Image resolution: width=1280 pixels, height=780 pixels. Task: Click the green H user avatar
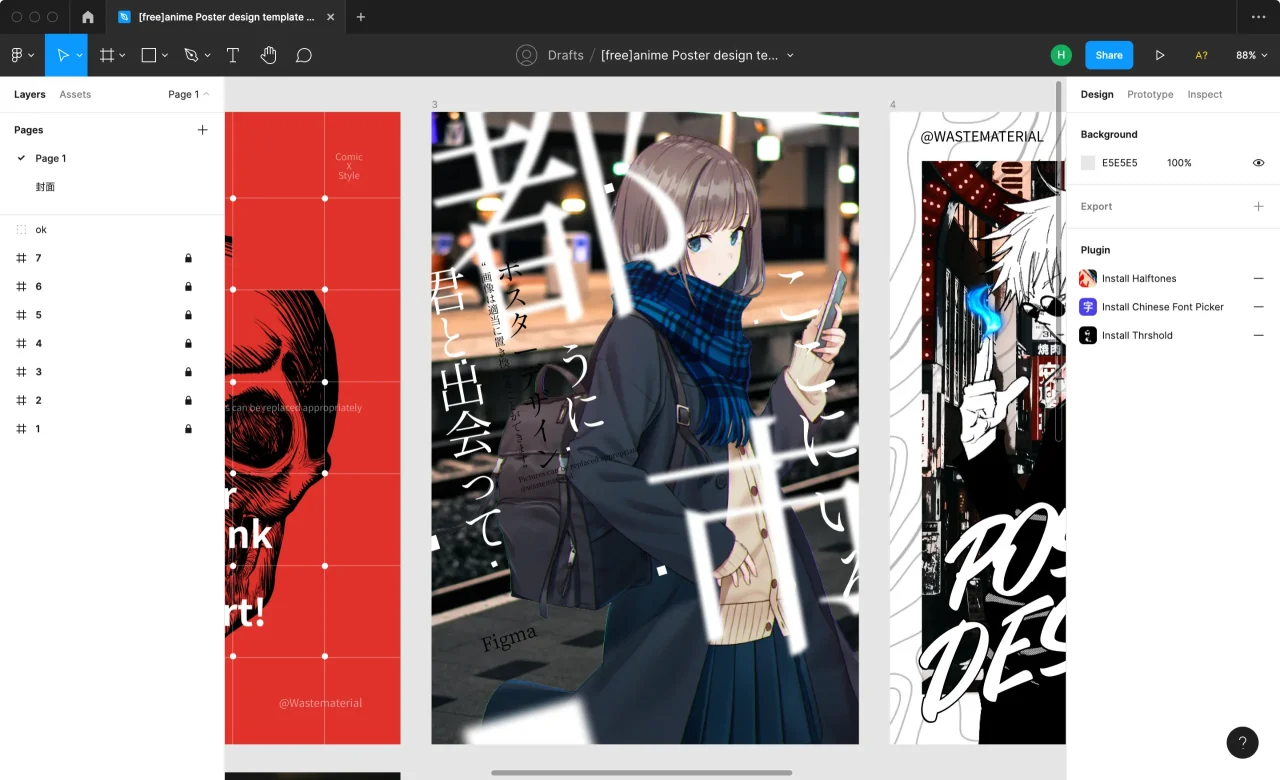(x=1061, y=56)
